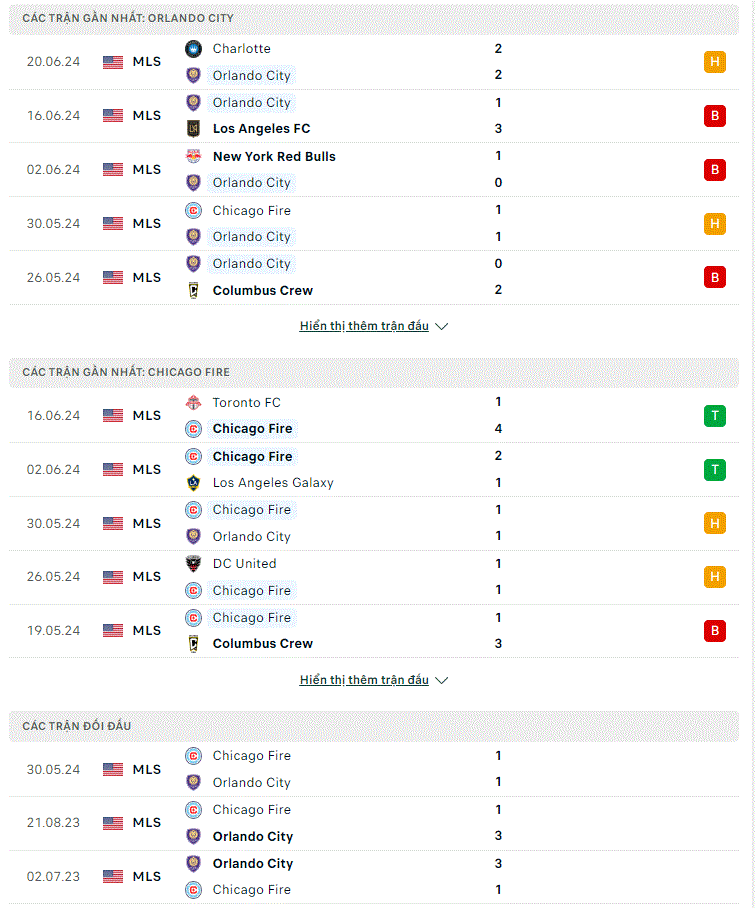755x908 pixels.
Task: Open the Los Angeles Galaxy team name
Action: (273, 482)
